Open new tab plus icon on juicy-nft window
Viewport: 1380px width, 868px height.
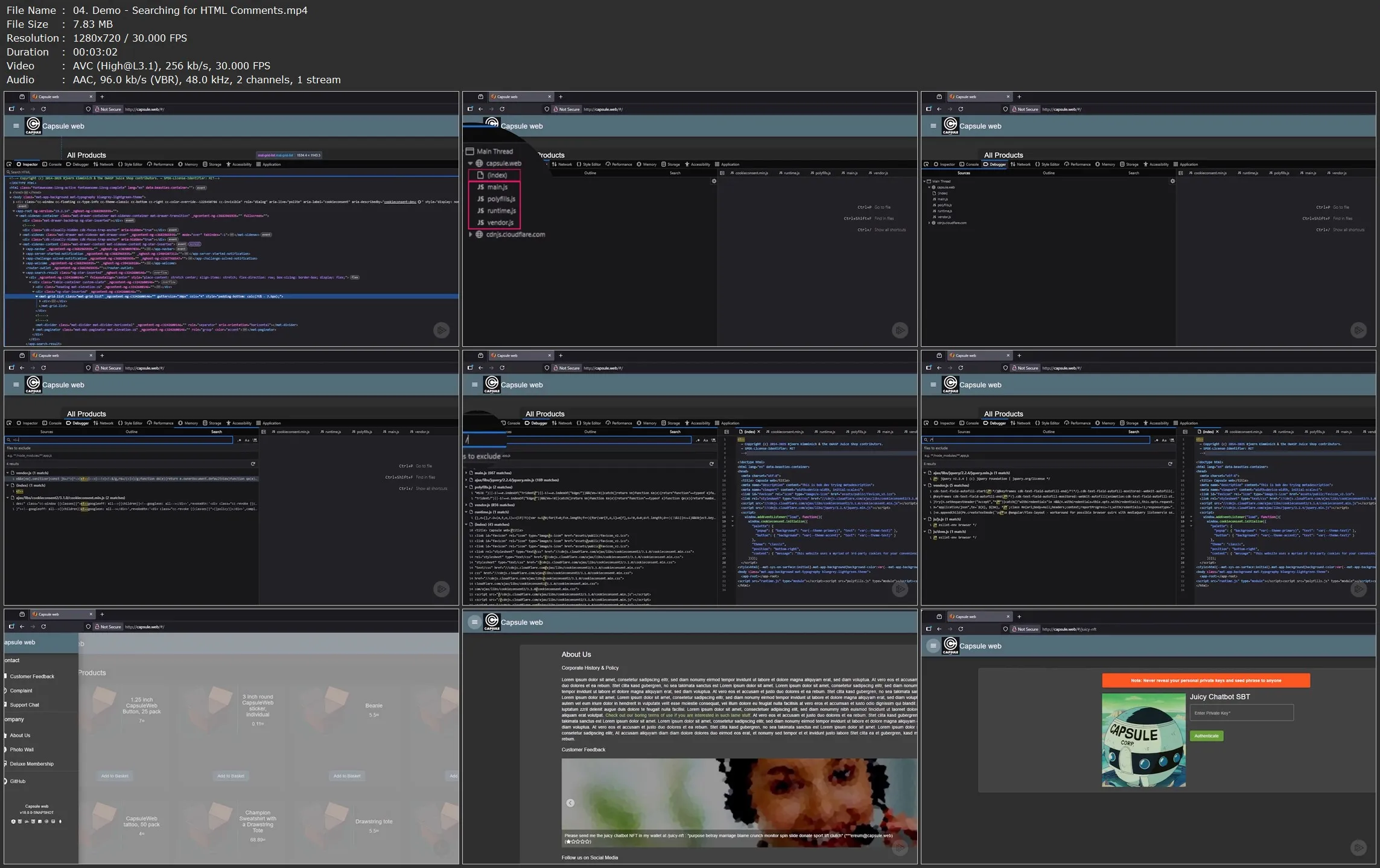pos(1019,616)
